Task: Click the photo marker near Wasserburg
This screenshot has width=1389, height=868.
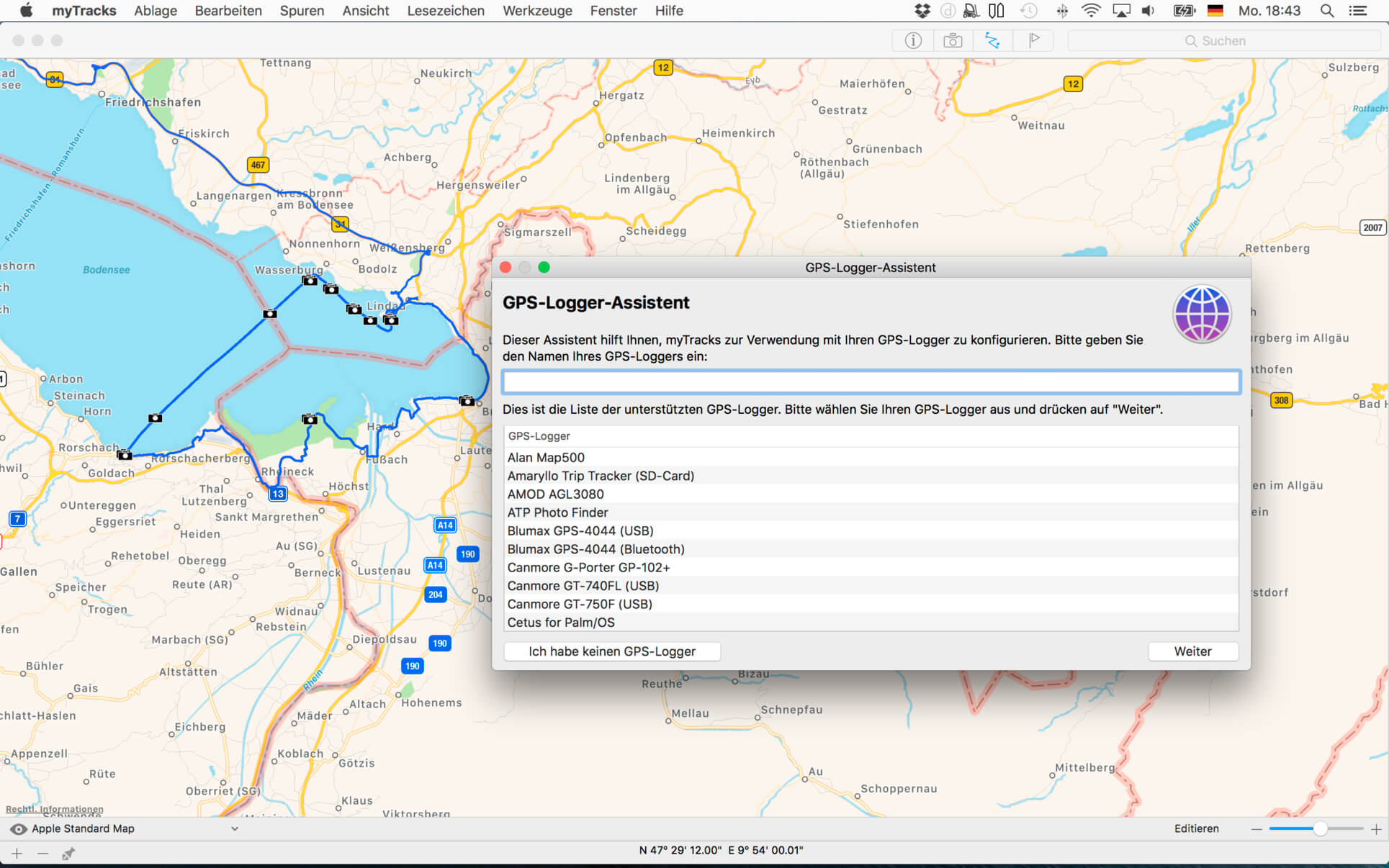Action: coord(310,280)
